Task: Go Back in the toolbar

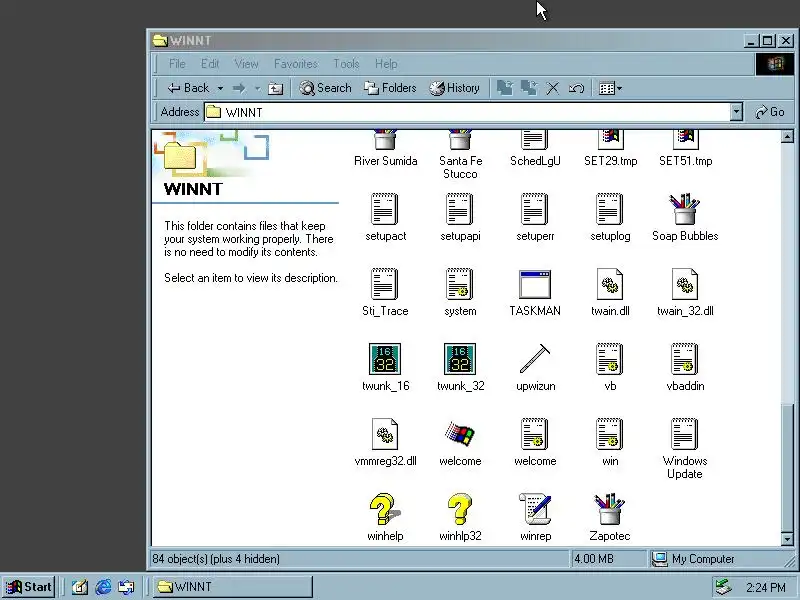Action: tap(188, 88)
